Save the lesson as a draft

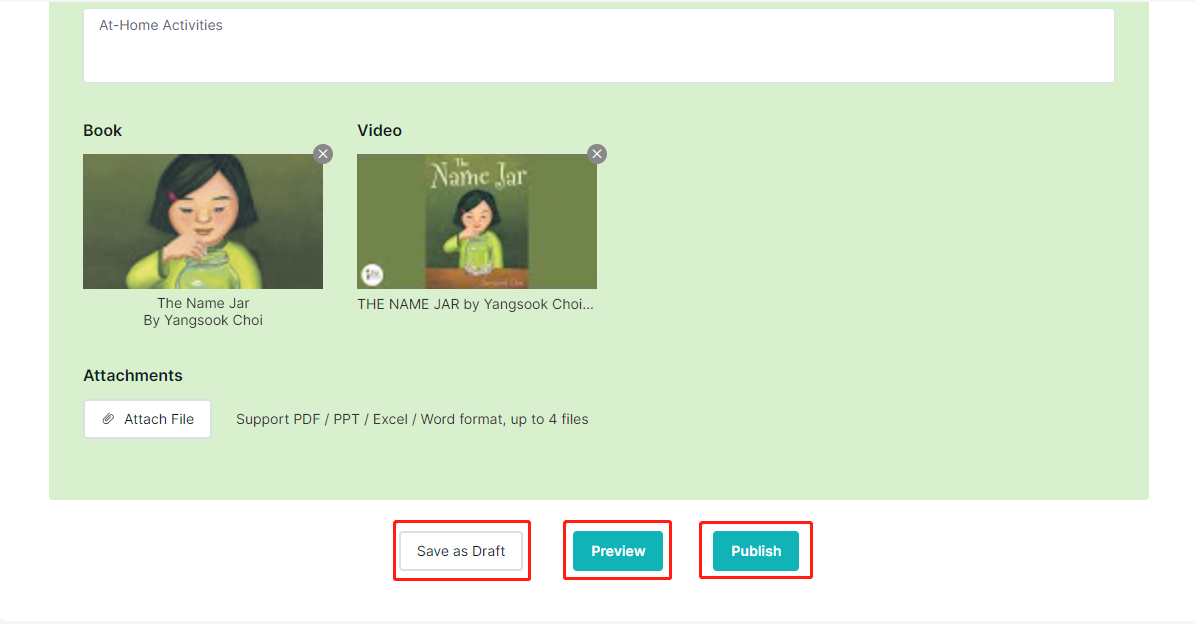(x=461, y=551)
